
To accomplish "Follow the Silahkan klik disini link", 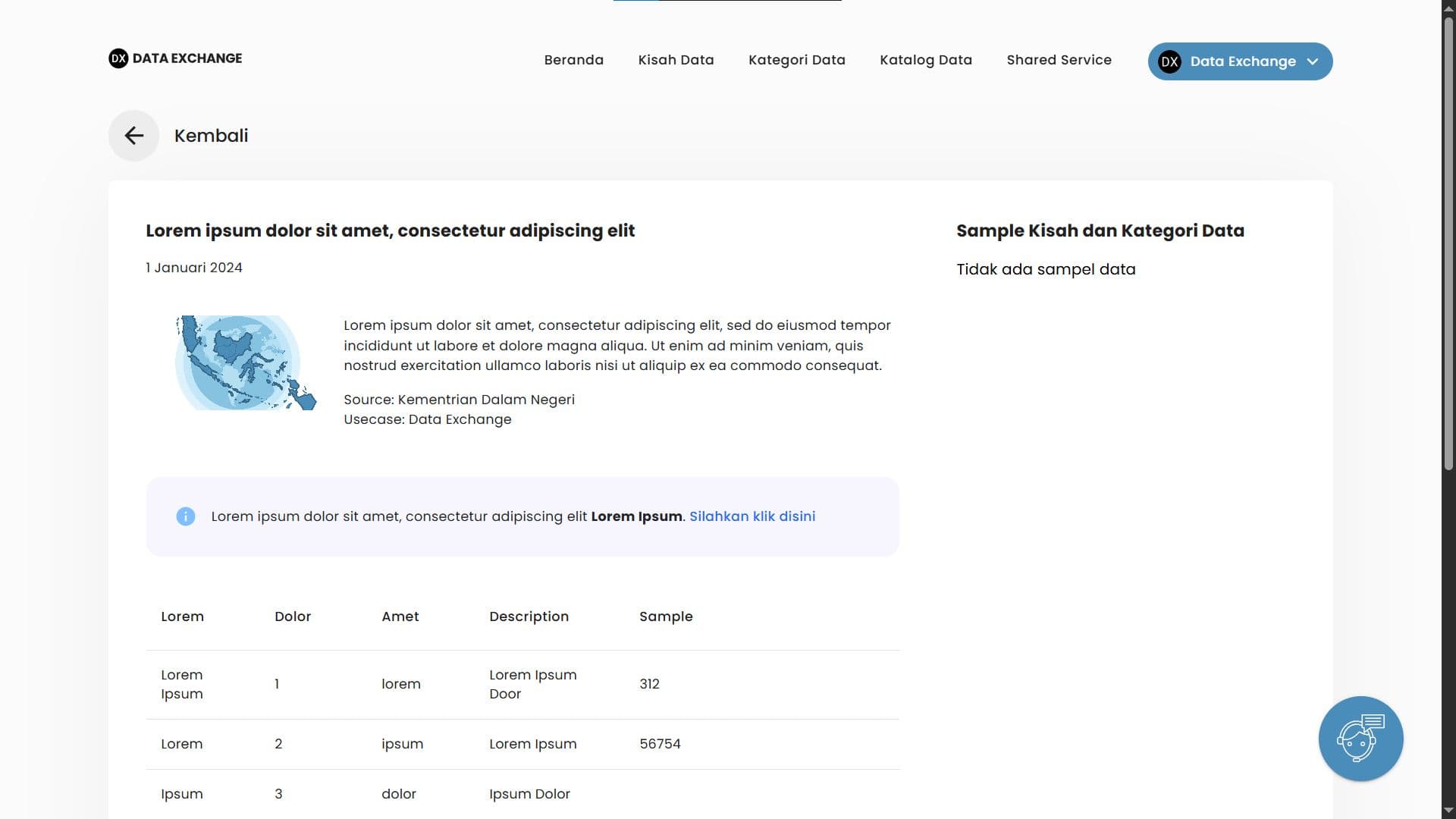I will (752, 516).
